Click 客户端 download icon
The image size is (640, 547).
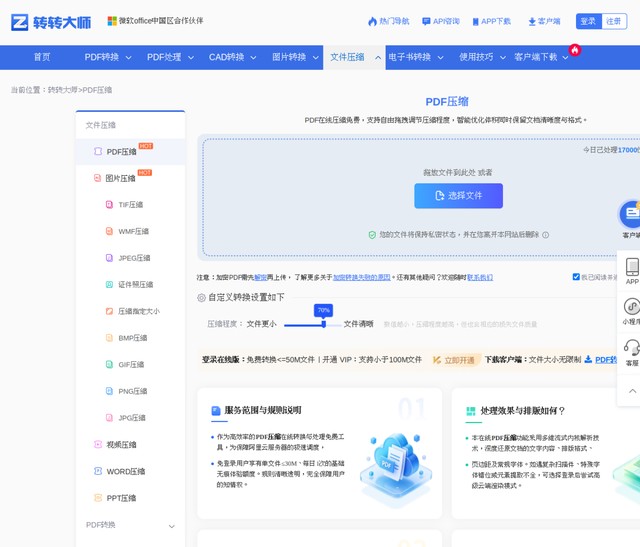pyautogui.click(x=532, y=22)
